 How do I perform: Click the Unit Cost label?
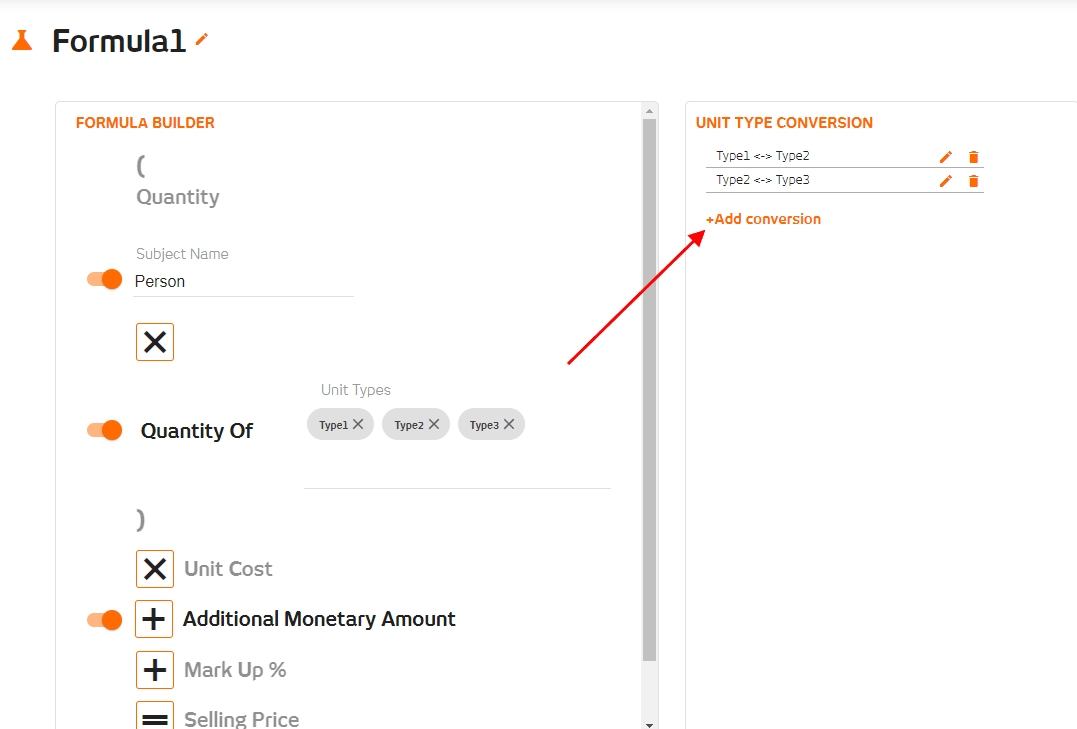coord(228,569)
